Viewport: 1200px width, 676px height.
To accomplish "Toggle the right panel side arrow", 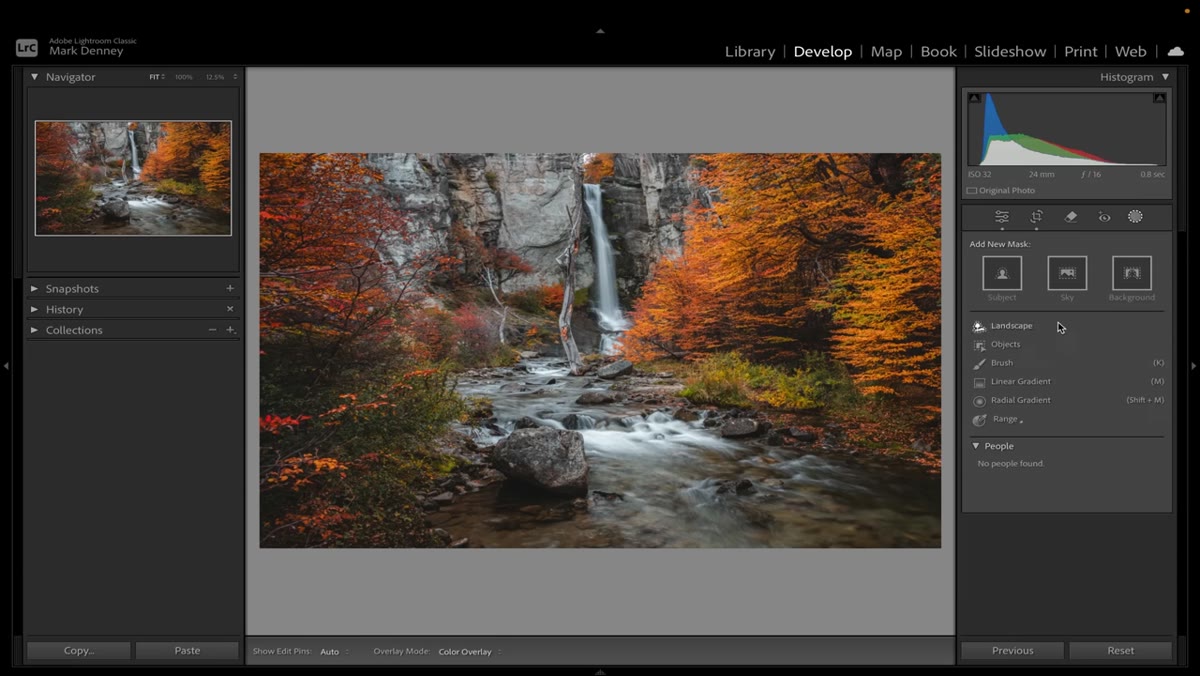I will pyautogui.click(x=1193, y=366).
